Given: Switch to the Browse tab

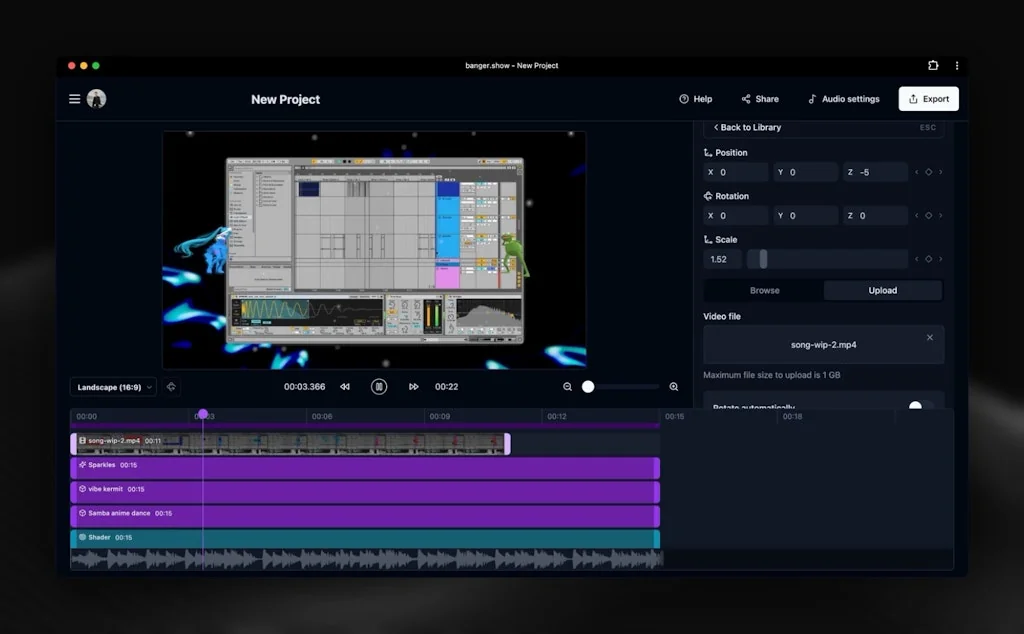Looking at the screenshot, I should (764, 290).
